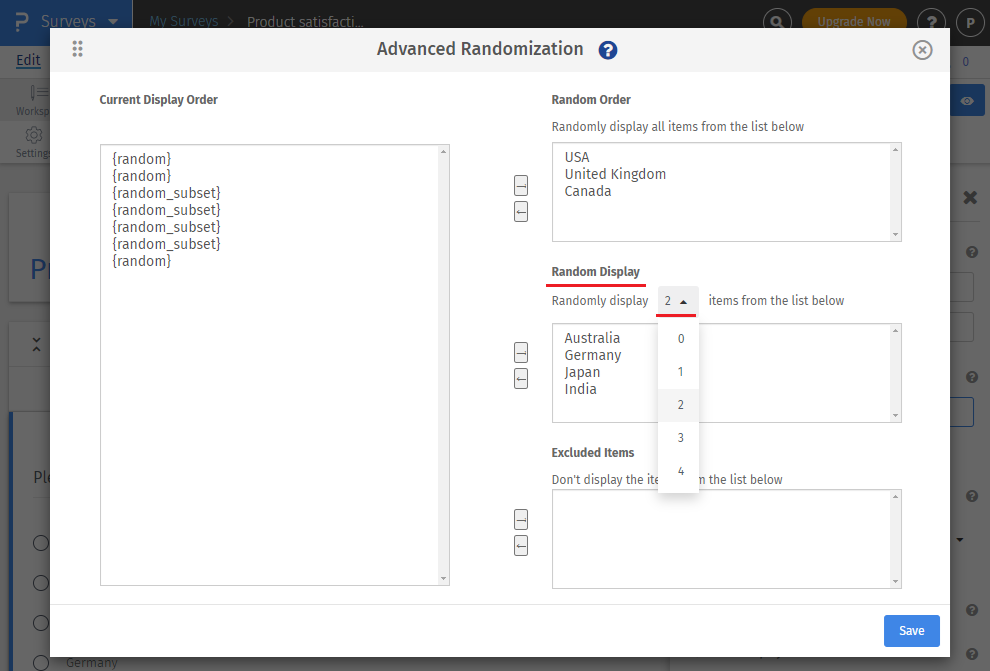Click the Advanced Randomization help icon
This screenshot has width=990, height=671.
[607, 49]
